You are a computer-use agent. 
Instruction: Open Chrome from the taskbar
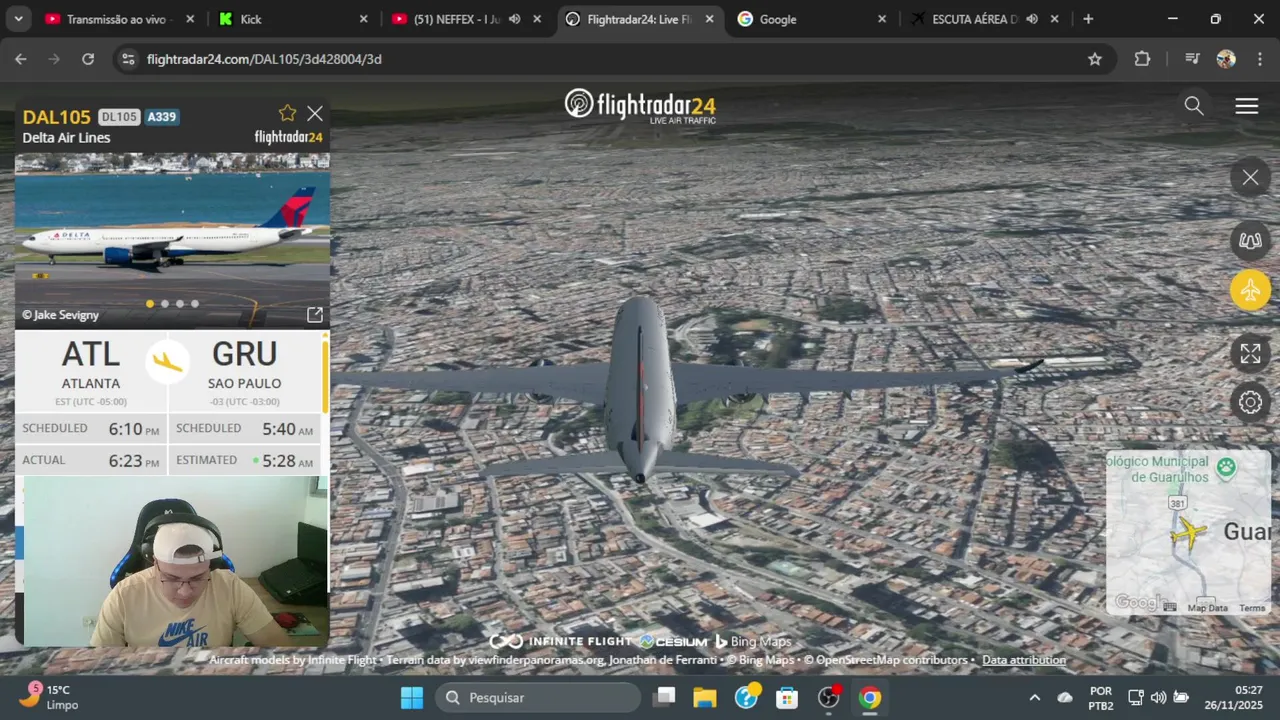point(870,698)
